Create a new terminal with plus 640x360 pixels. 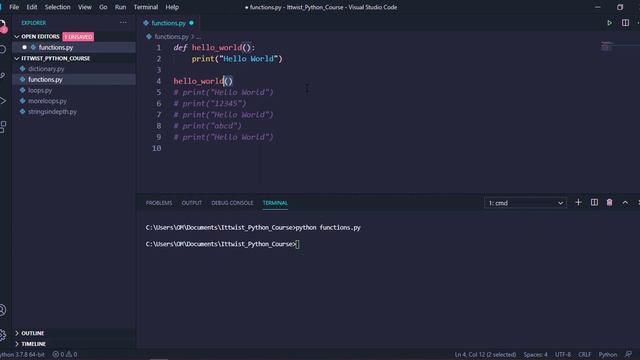pyautogui.click(x=578, y=202)
